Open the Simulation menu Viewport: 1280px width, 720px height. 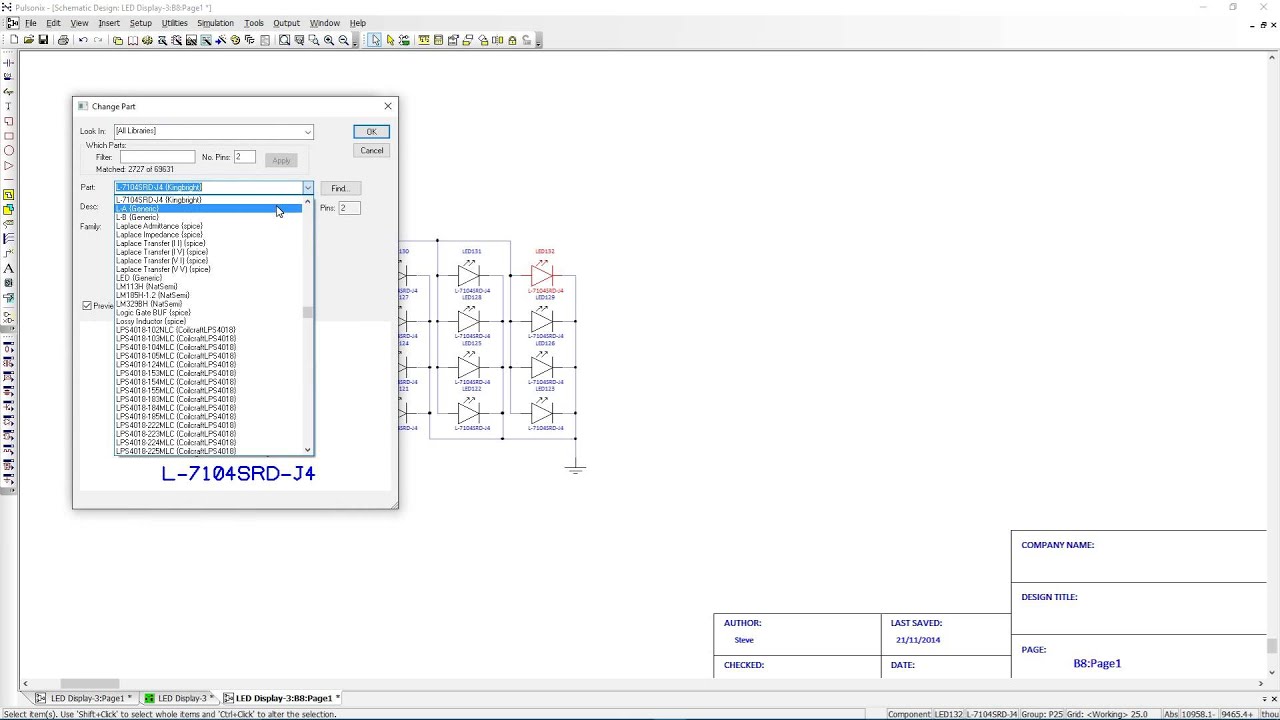tap(215, 23)
